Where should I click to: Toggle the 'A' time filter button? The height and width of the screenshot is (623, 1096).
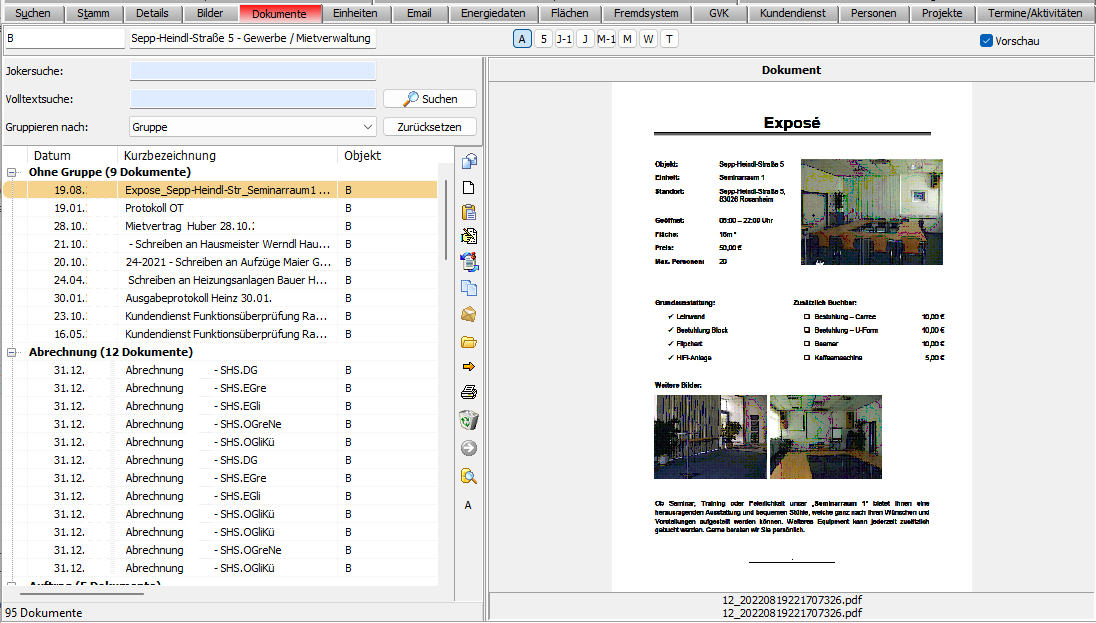522,39
